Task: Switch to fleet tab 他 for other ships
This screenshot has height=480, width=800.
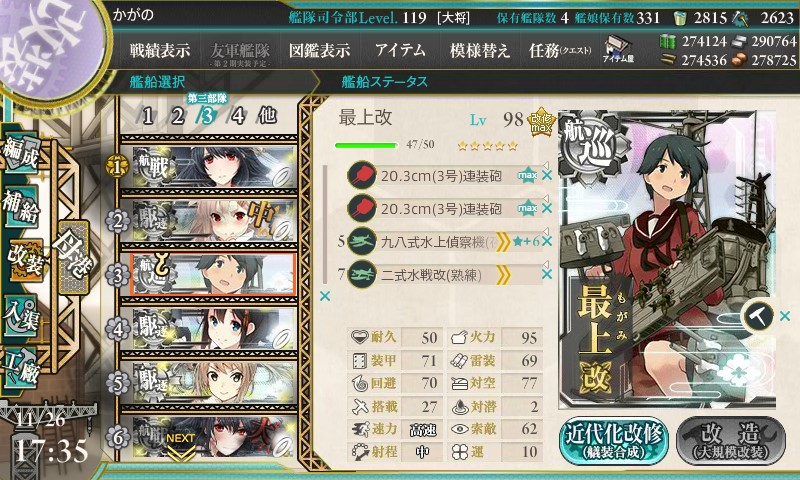Action: coord(267,116)
